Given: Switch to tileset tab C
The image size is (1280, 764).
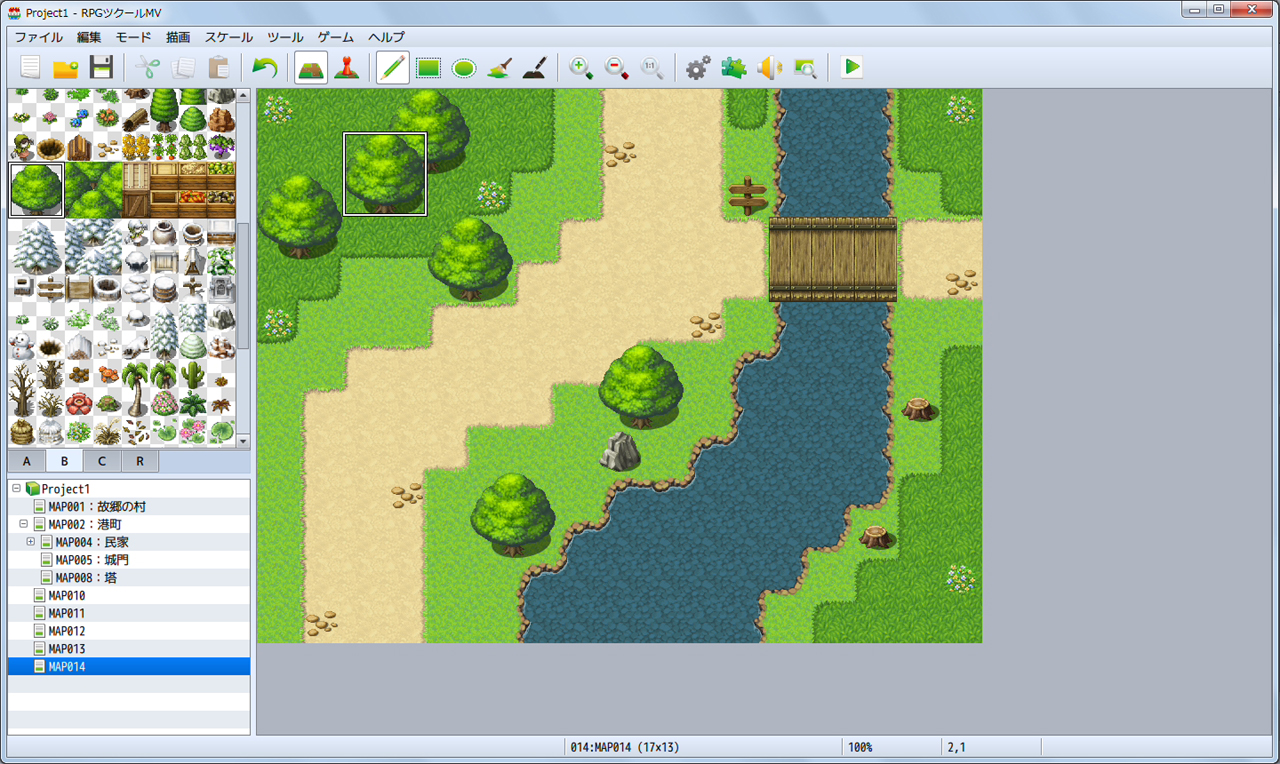Looking at the screenshot, I should (102, 461).
